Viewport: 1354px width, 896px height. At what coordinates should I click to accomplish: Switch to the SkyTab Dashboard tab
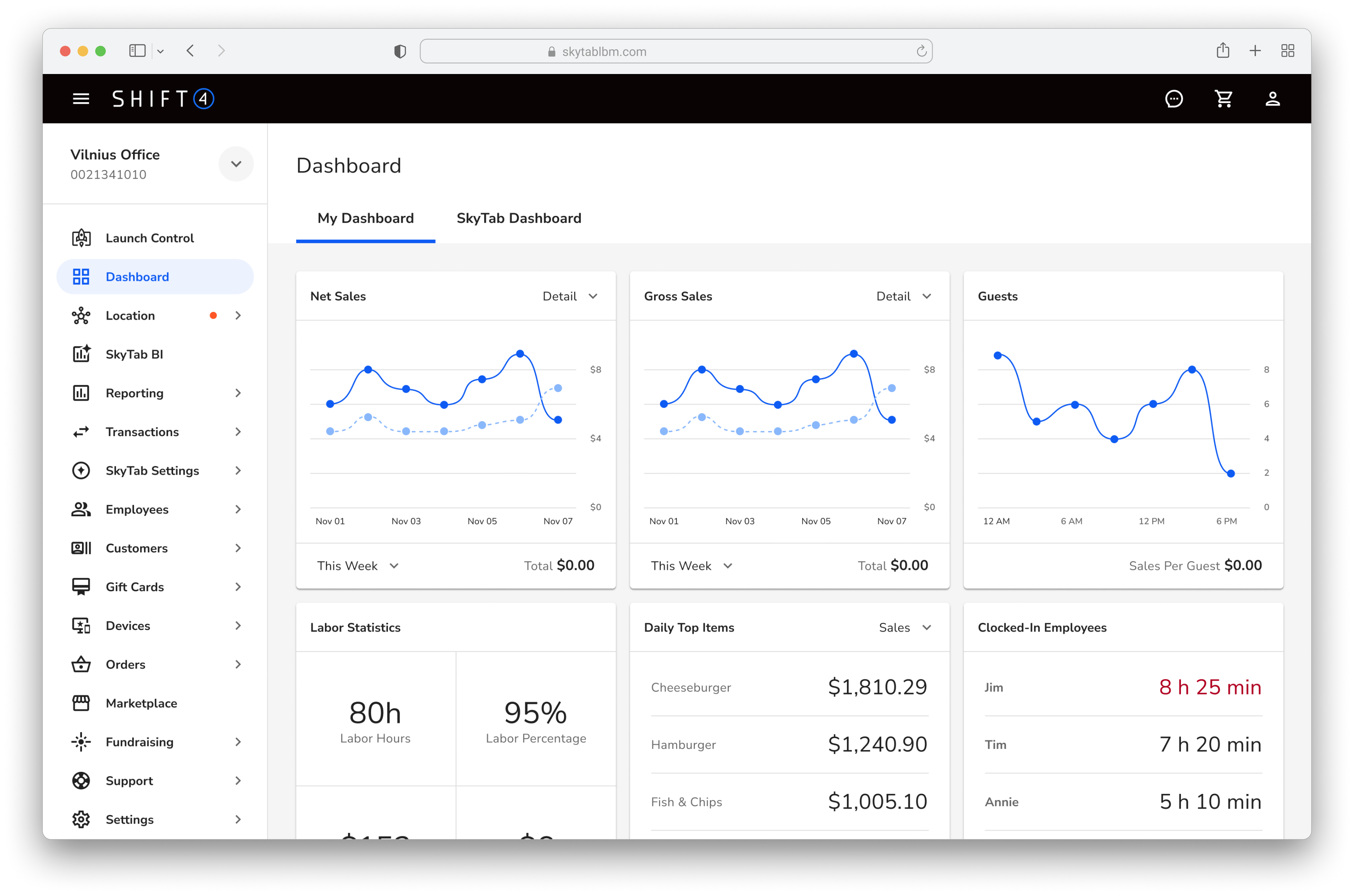click(519, 218)
